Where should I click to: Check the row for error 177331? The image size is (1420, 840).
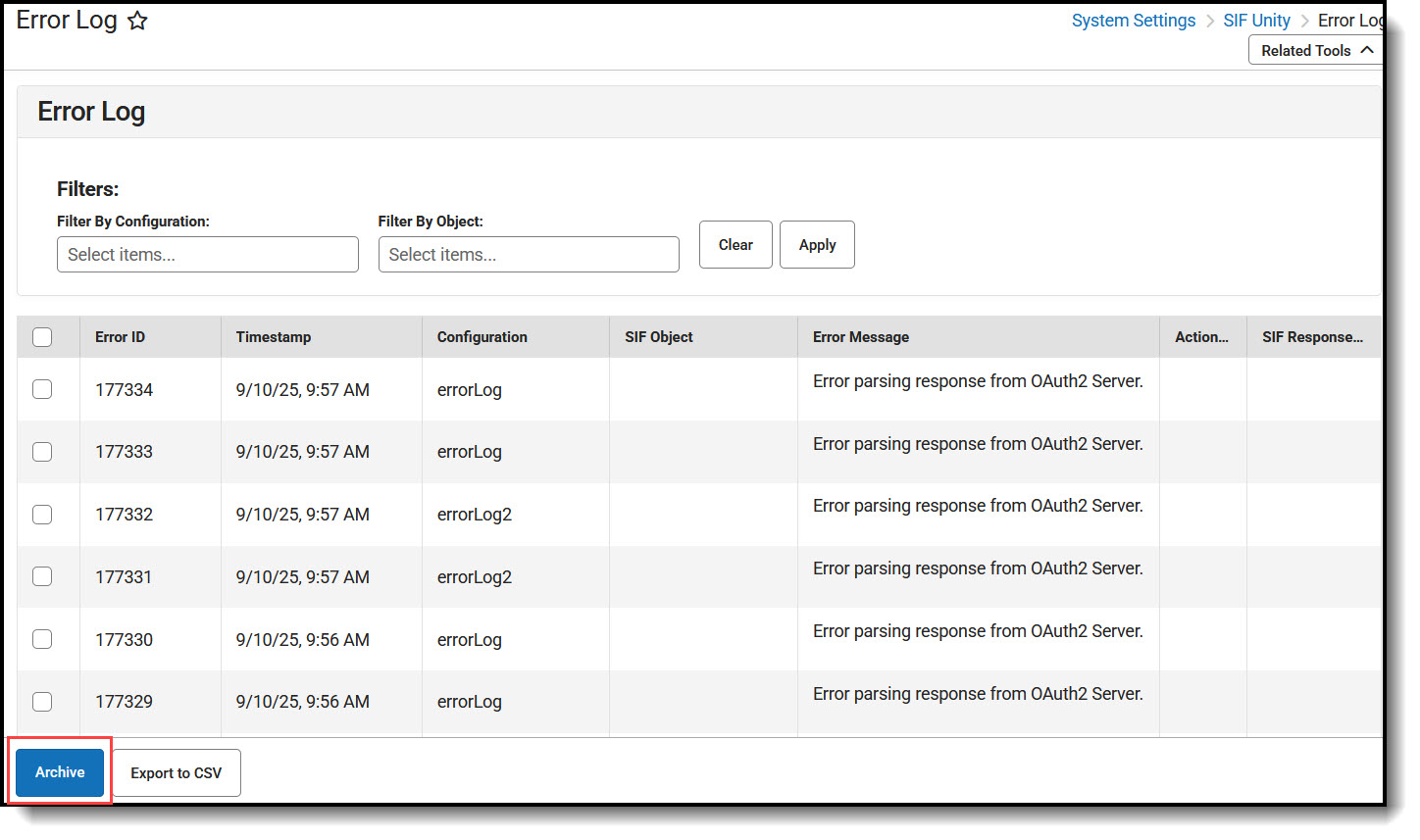[42, 576]
